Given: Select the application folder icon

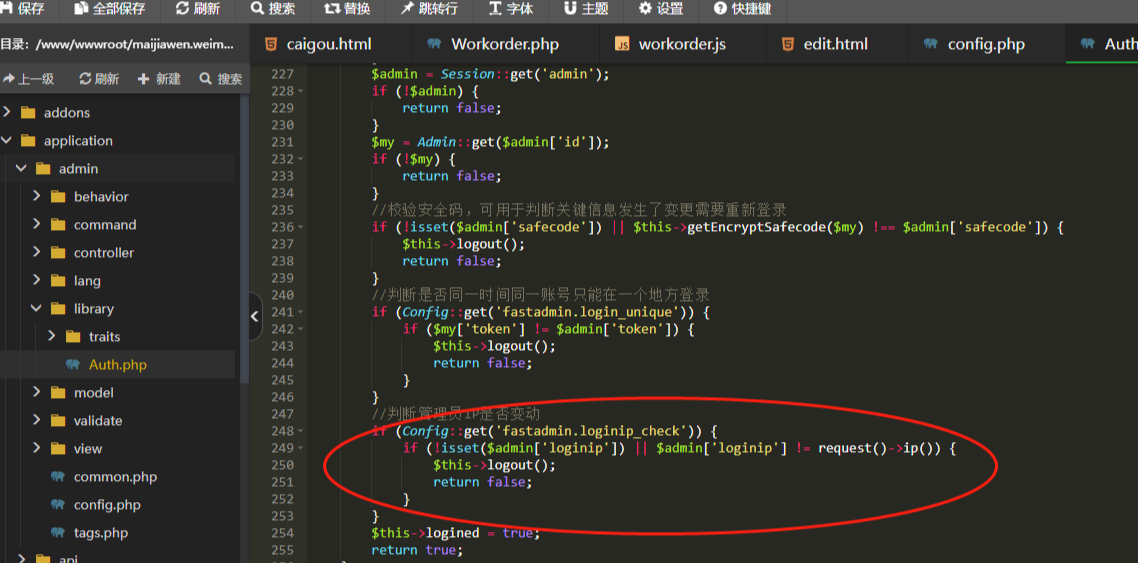Looking at the screenshot, I should (28, 141).
